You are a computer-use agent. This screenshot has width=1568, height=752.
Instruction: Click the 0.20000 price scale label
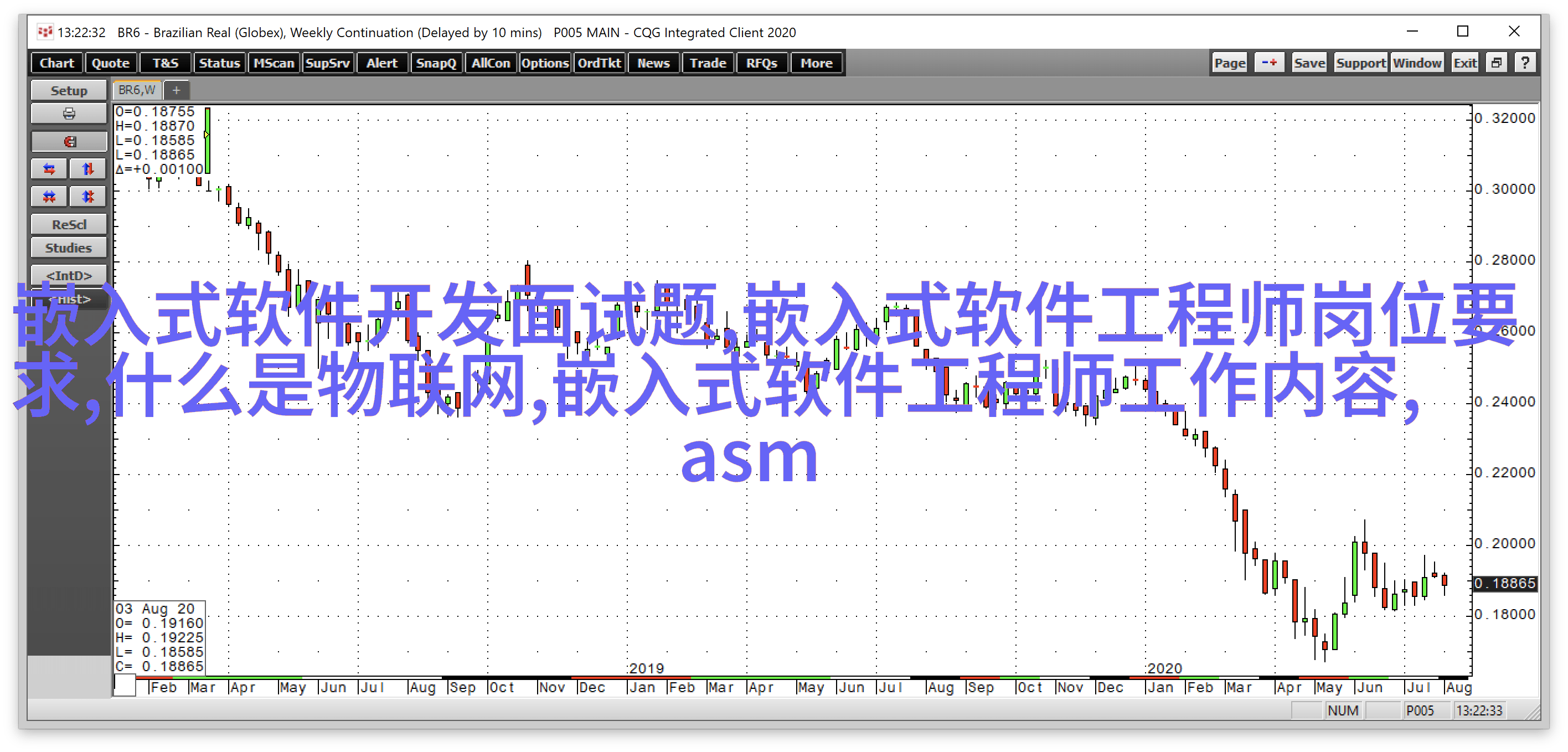coord(1505,543)
